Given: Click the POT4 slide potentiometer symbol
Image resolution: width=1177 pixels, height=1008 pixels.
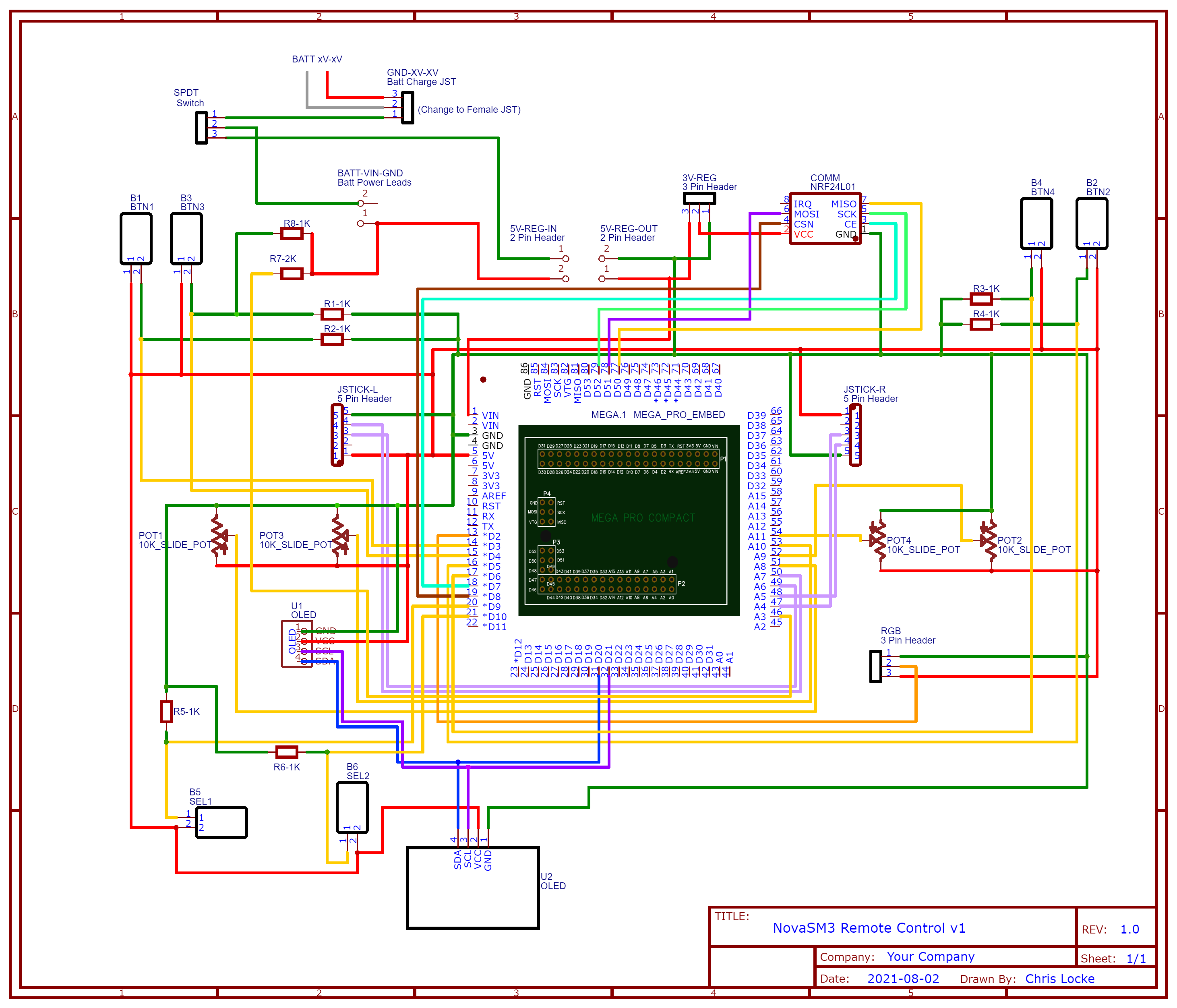Looking at the screenshot, I should [878, 540].
